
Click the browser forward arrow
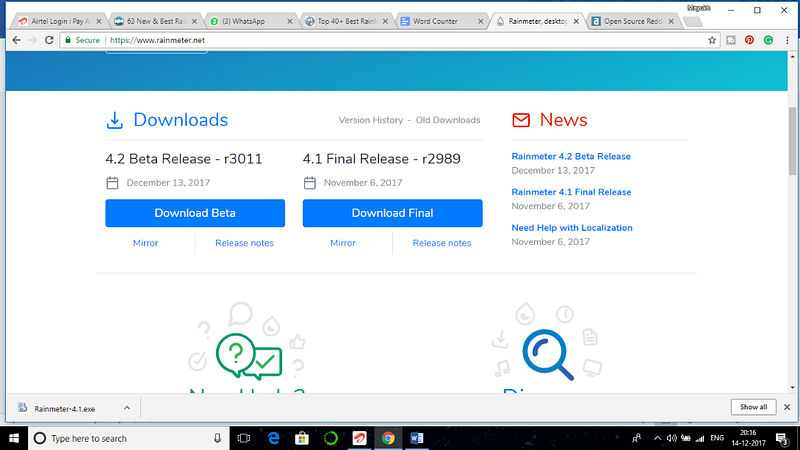tap(33, 40)
